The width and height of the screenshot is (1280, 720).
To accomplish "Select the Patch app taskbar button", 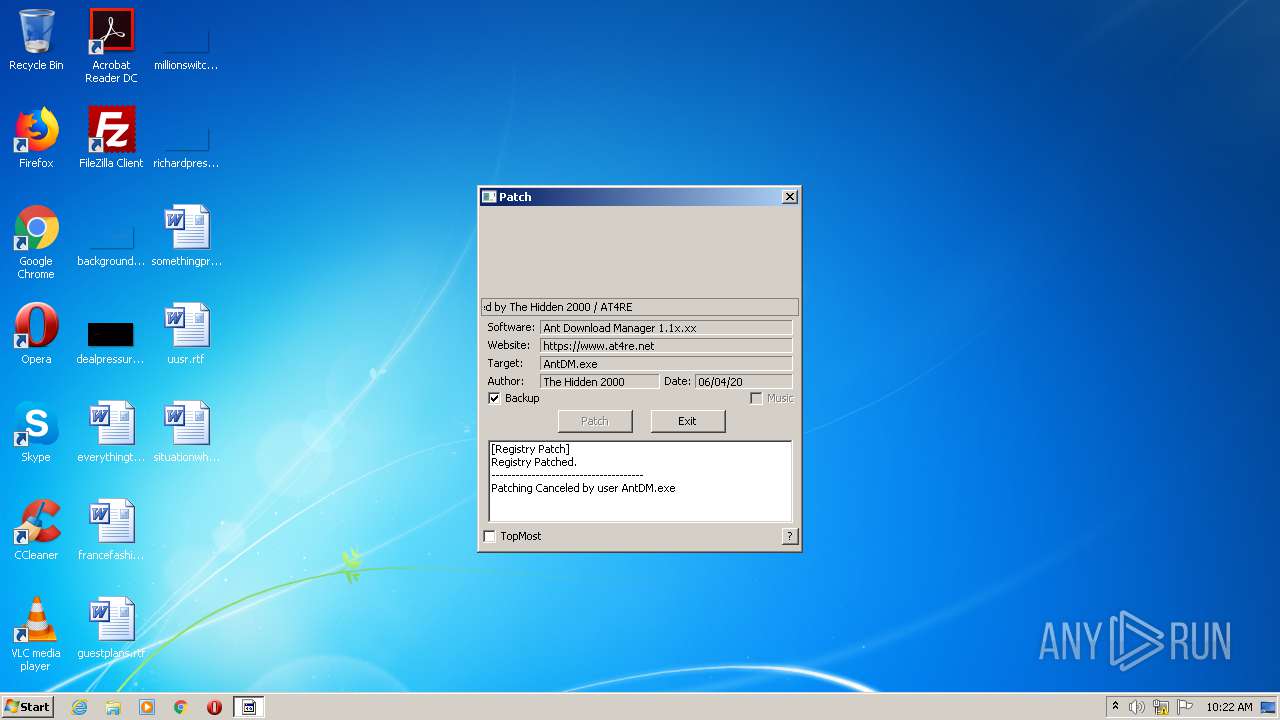I will tap(249, 707).
